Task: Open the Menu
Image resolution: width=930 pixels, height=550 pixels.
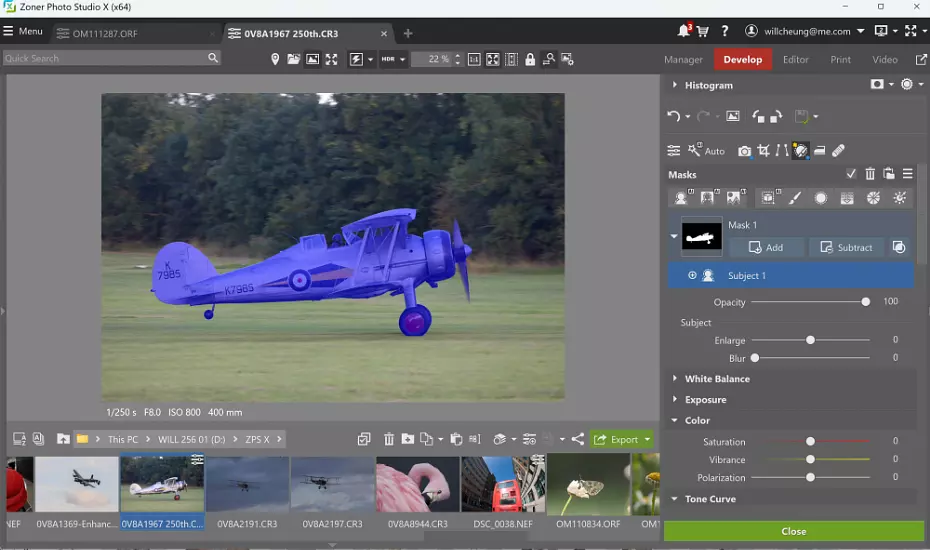Action: 23,31
